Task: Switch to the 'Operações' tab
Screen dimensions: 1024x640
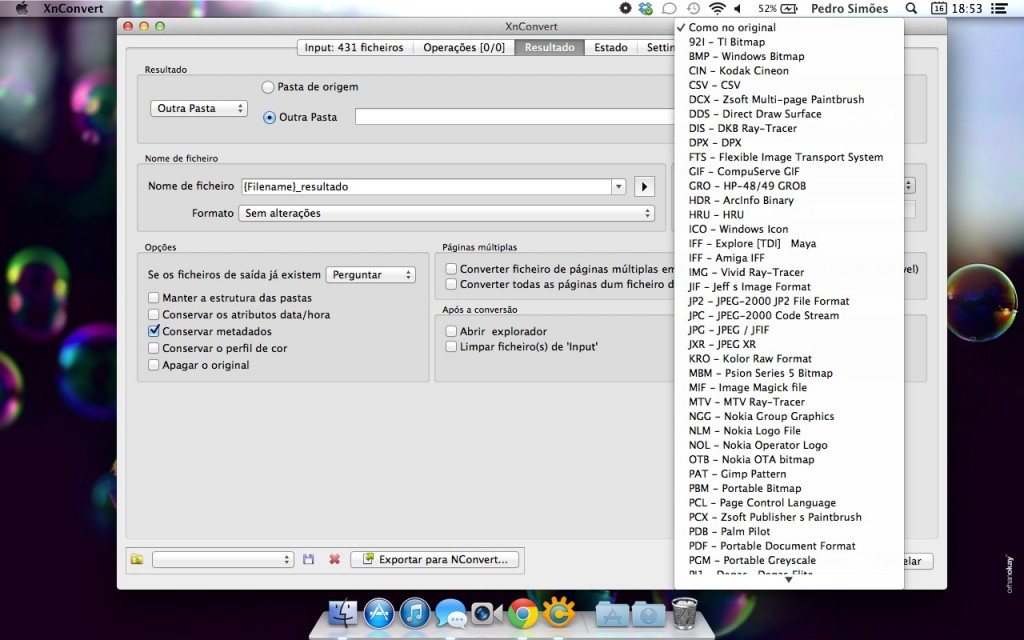Action: pyautogui.click(x=464, y=47)
